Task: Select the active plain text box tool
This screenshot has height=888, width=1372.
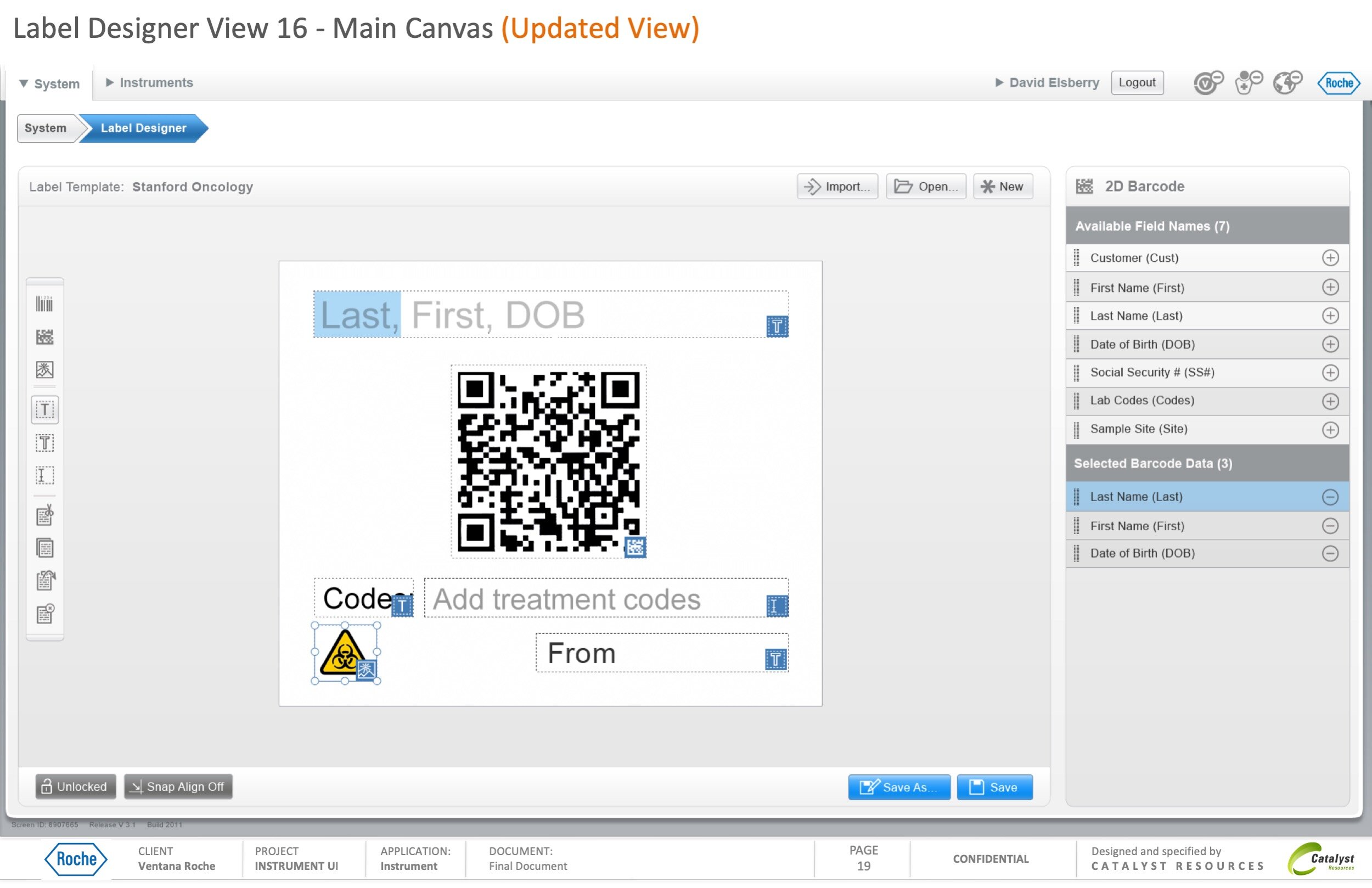Action: click(44, 410)
